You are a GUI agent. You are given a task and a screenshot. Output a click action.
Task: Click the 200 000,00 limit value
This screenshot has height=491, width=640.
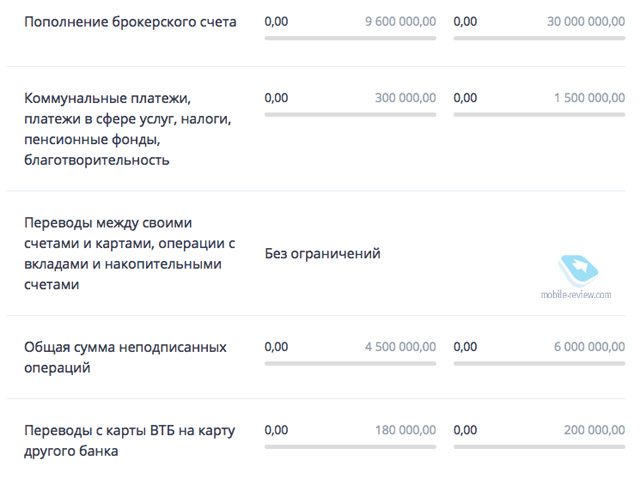click(x=594, y=430)
